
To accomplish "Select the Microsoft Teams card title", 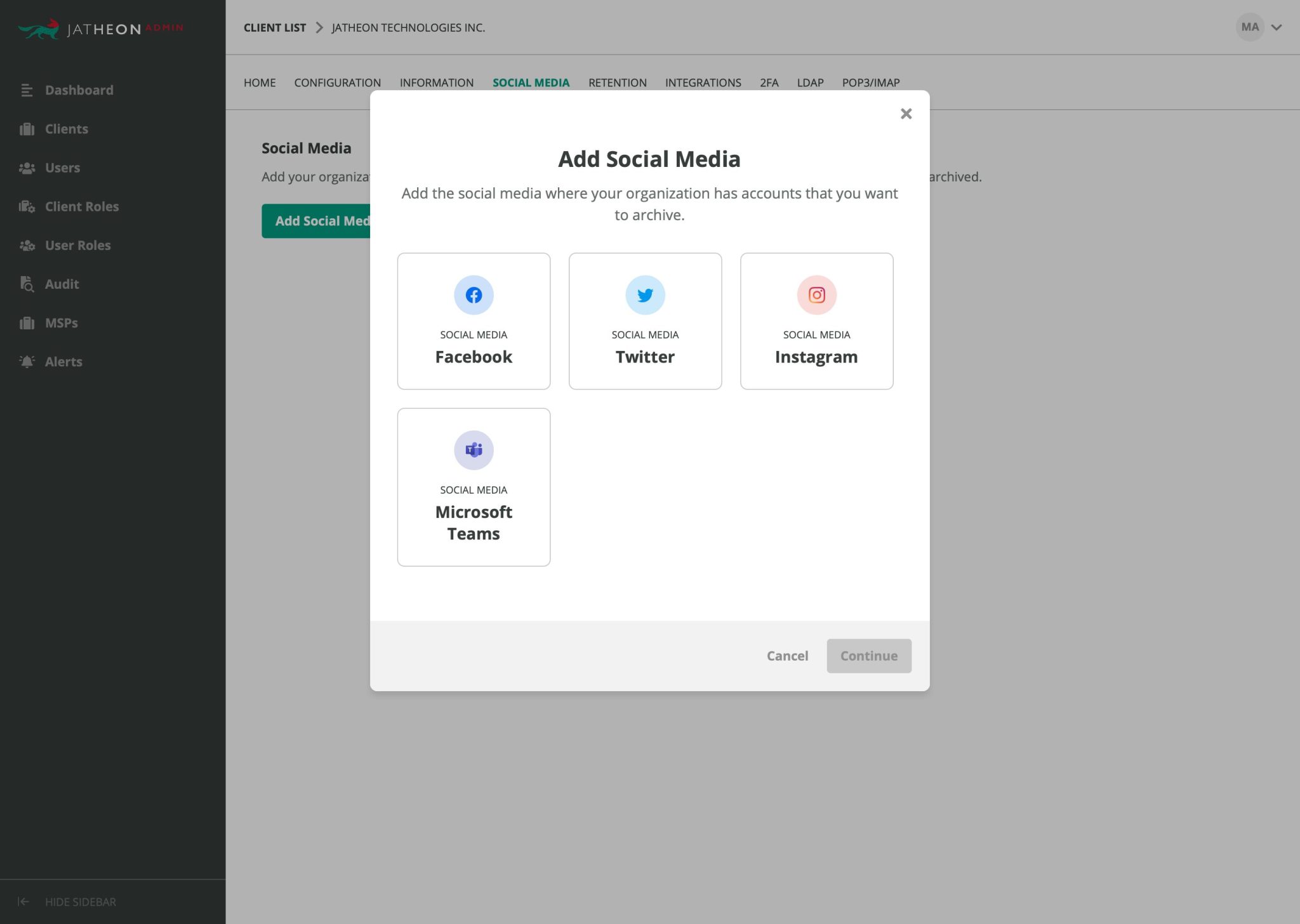I will tap(474, 523).
